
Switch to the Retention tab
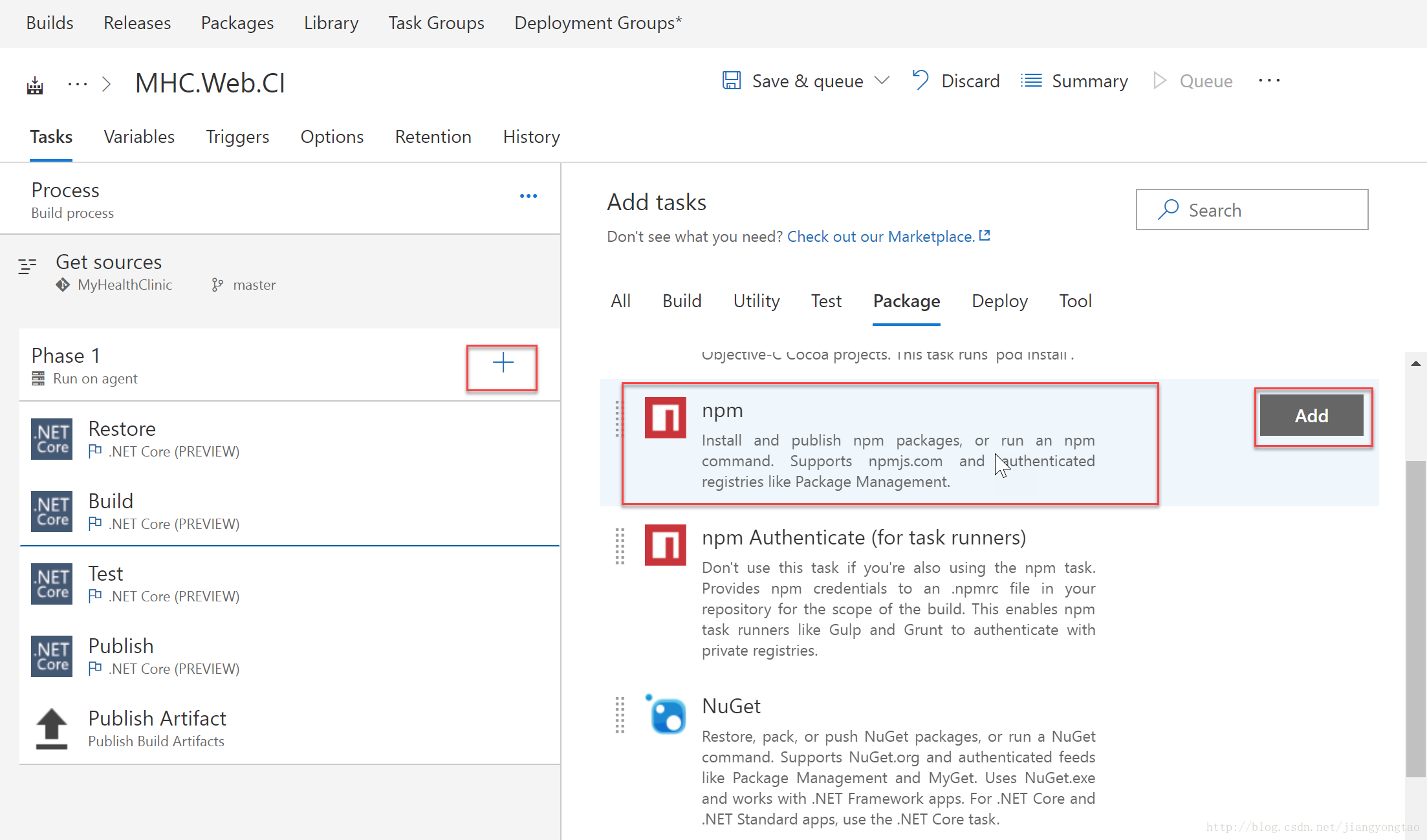pos(433,136)
